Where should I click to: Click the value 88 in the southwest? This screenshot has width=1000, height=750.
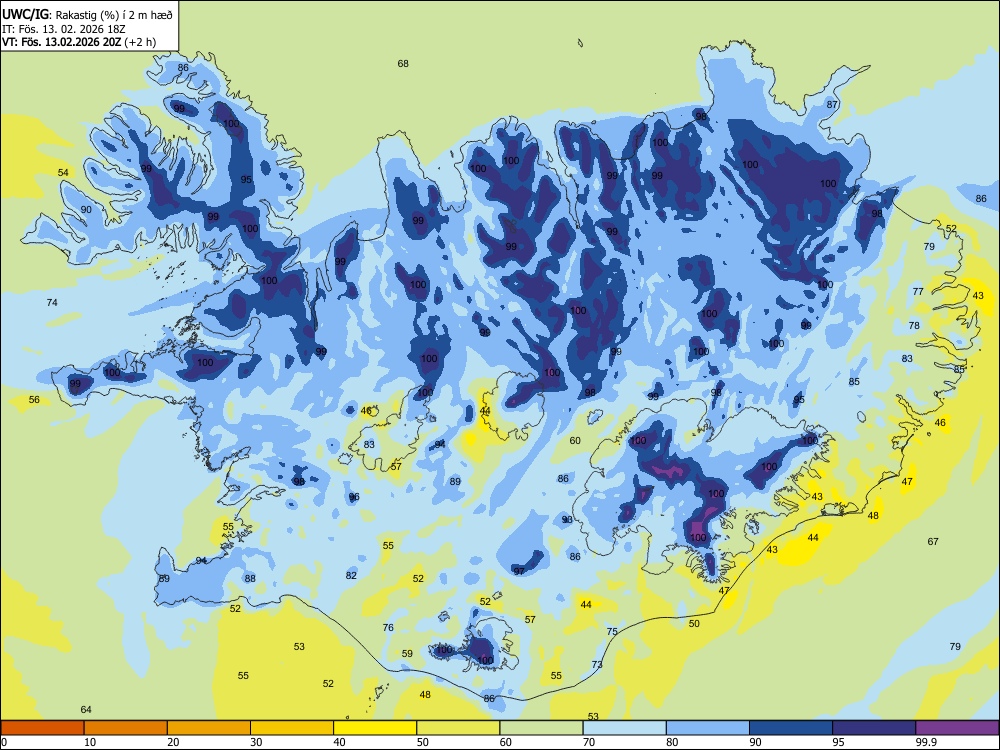(x=250, y=578)
